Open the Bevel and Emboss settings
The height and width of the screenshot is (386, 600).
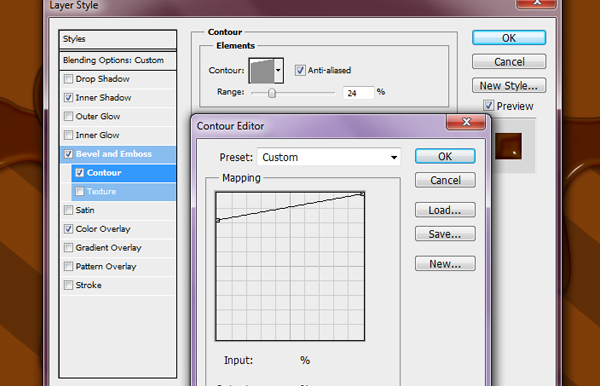tap(113, 154)
